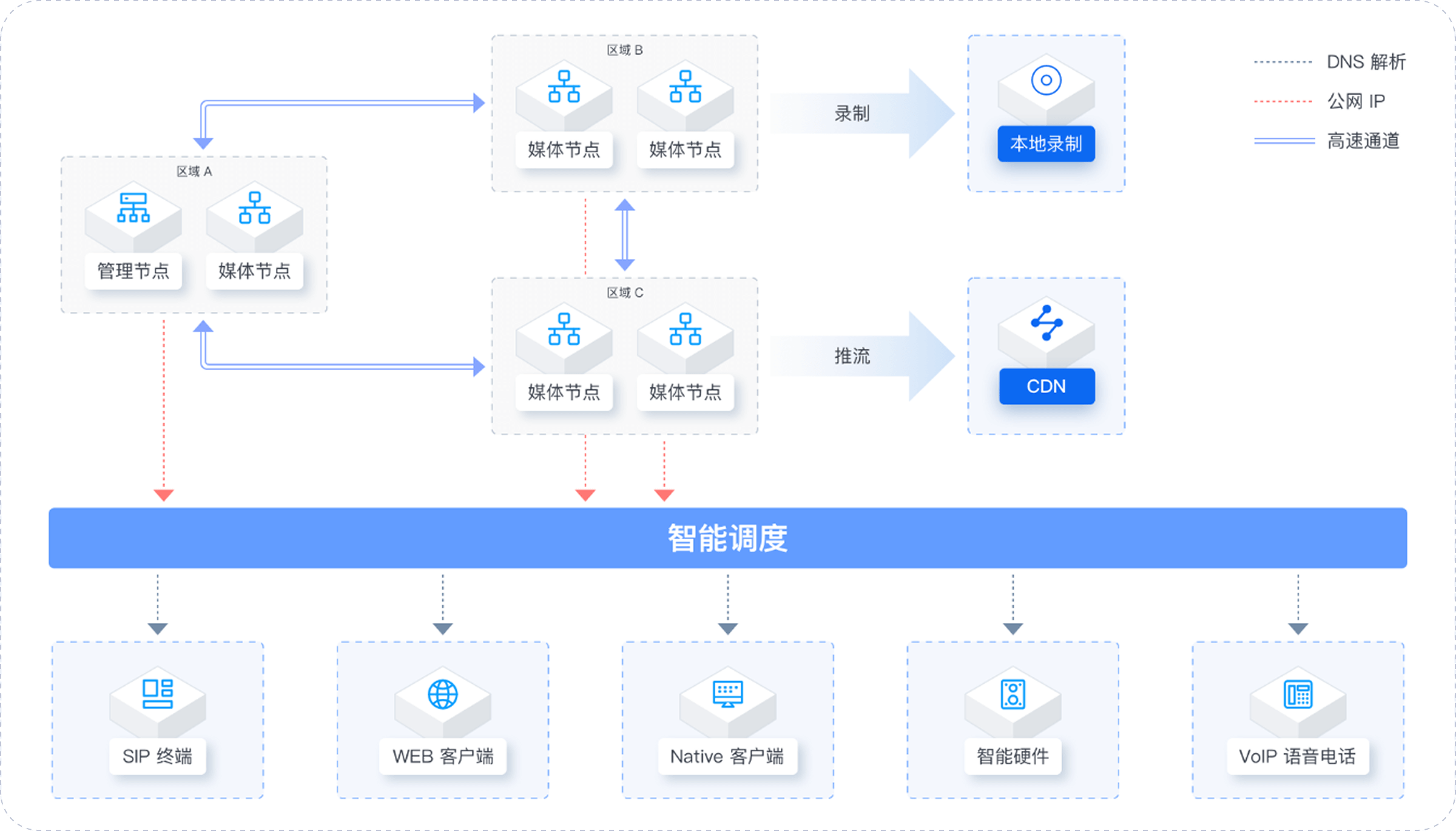The height and width of the screenshot is (831, 1456).
Task: Click the 录制 arrow label
Action: [852, 113]
